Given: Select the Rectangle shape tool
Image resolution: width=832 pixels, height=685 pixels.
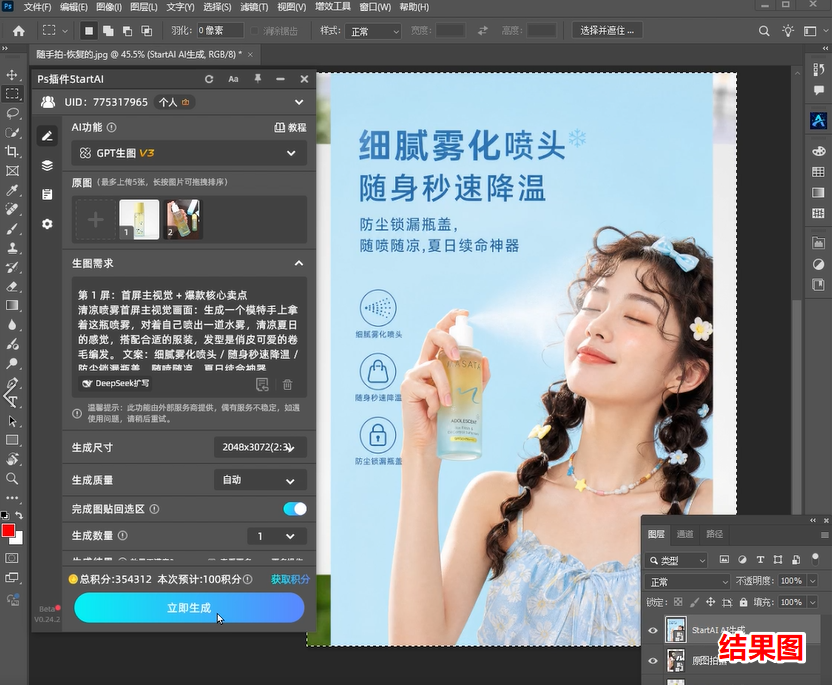Looking at the screenshot, I should (12, 440).
